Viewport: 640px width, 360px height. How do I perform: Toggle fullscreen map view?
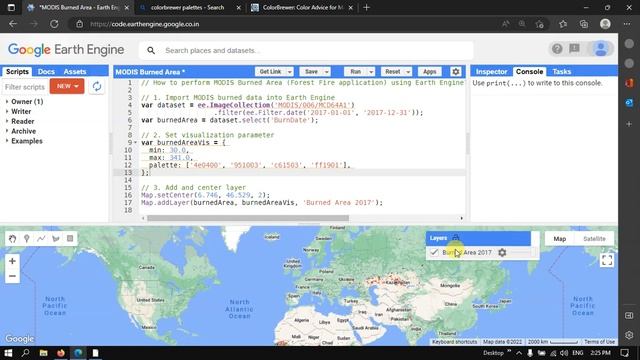pos(607,260)
